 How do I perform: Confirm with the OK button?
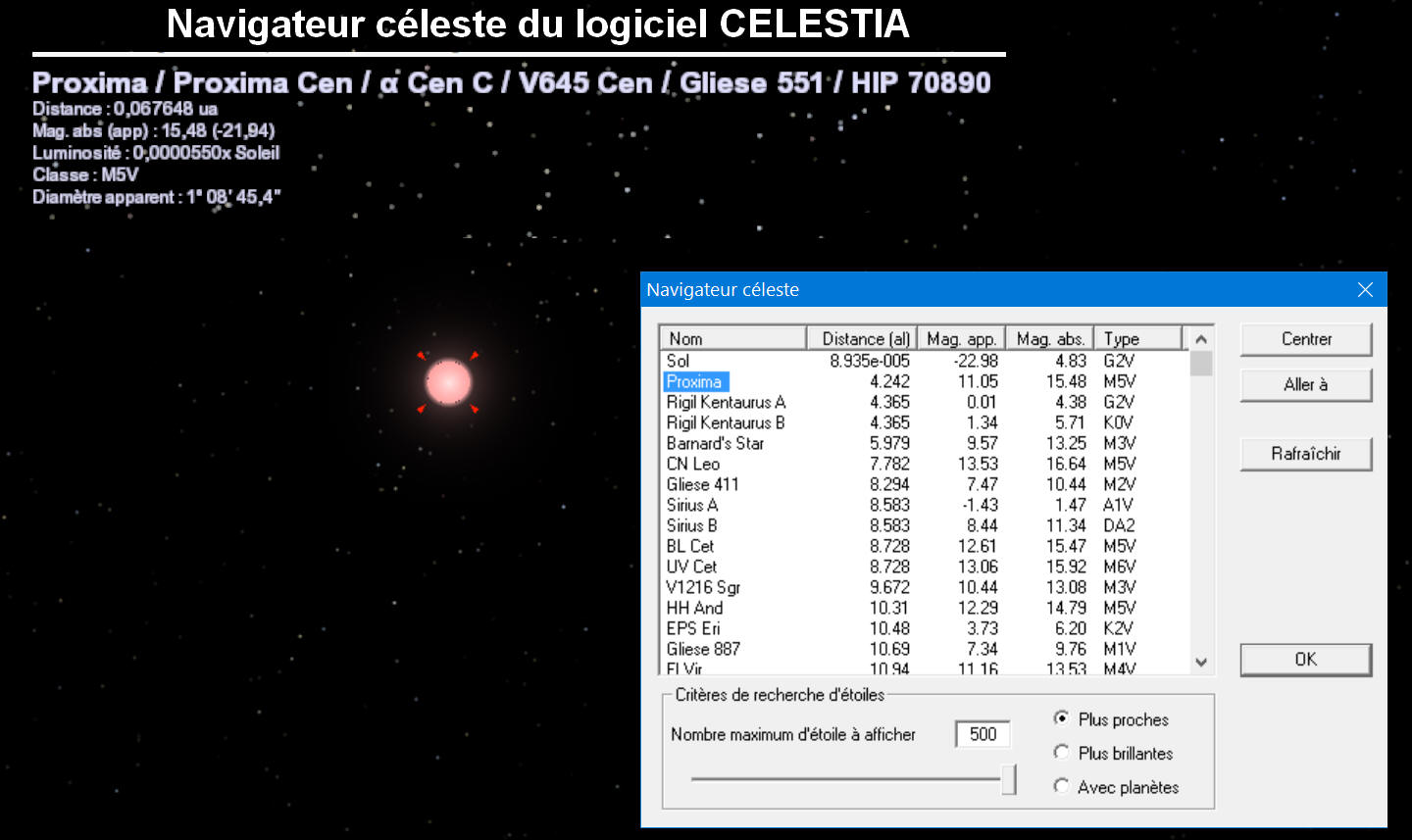coord(1306,660)
